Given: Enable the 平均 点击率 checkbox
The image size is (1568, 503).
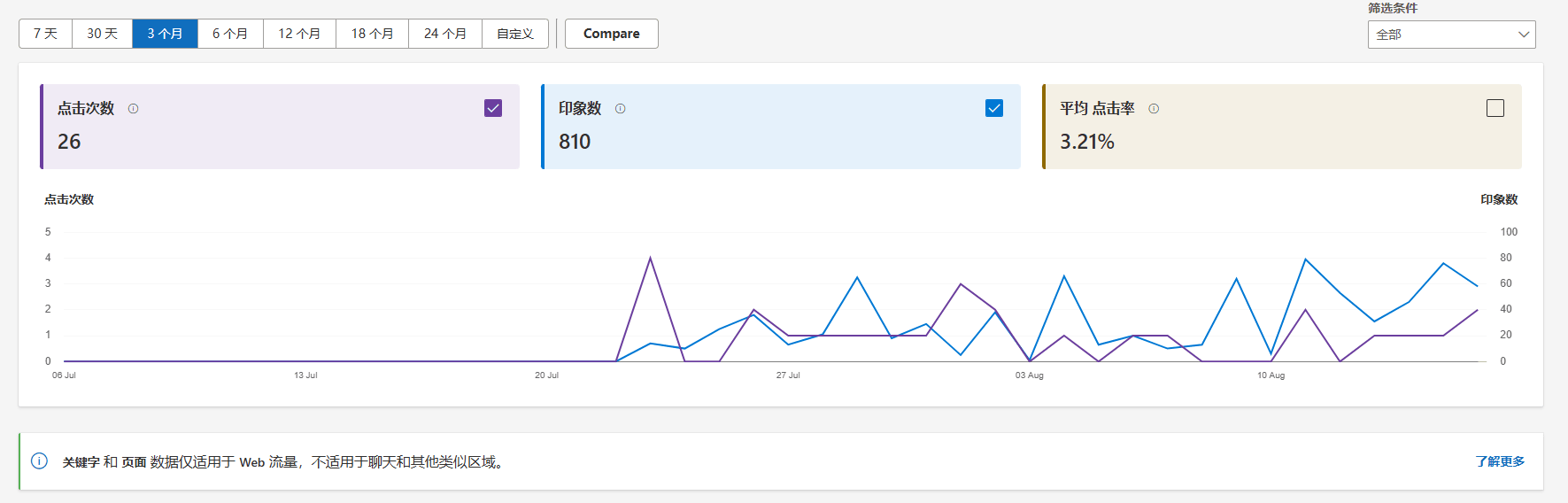Looking at the screenshot, I should (1495, 108).
